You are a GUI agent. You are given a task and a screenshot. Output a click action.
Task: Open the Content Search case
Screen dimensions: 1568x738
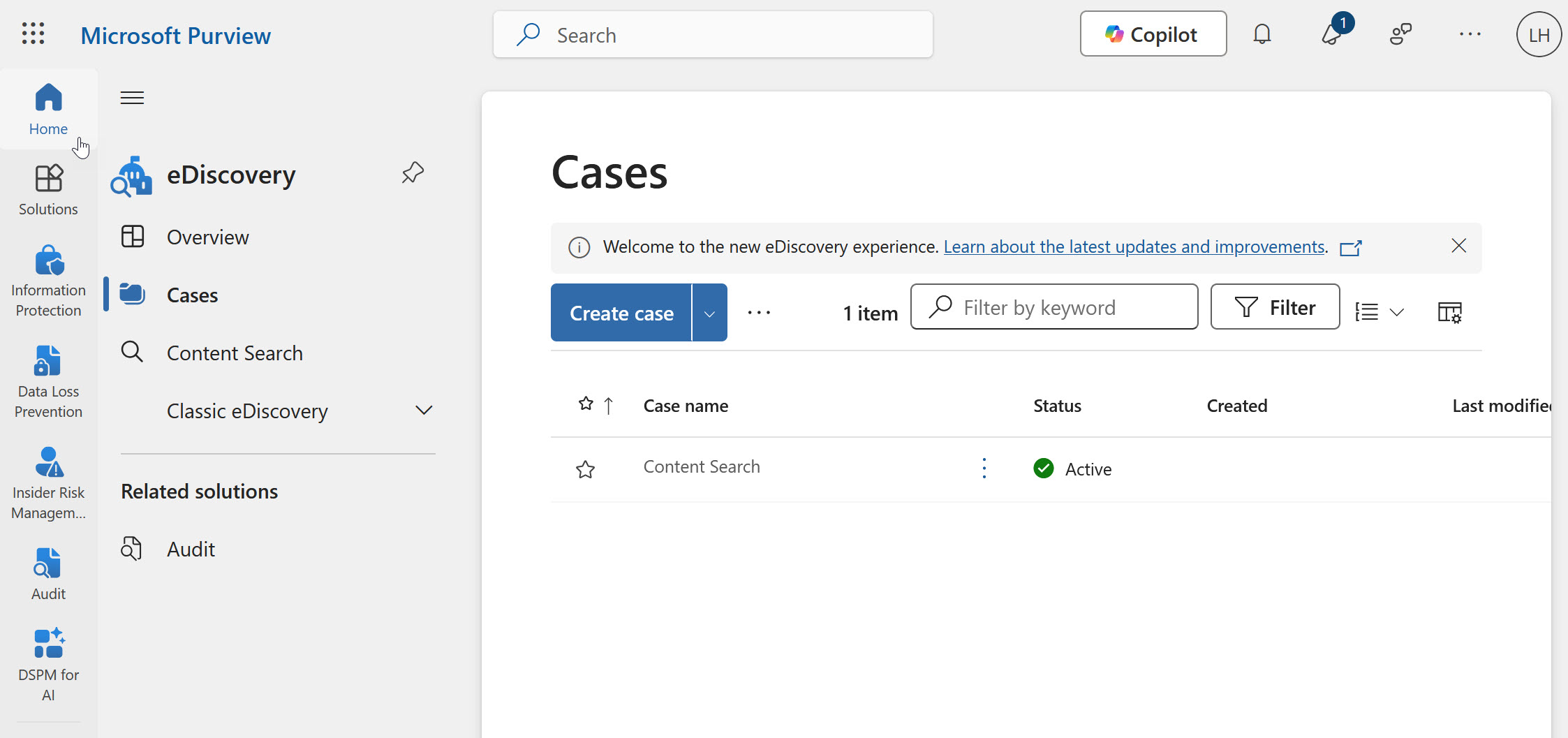(702, 466)
